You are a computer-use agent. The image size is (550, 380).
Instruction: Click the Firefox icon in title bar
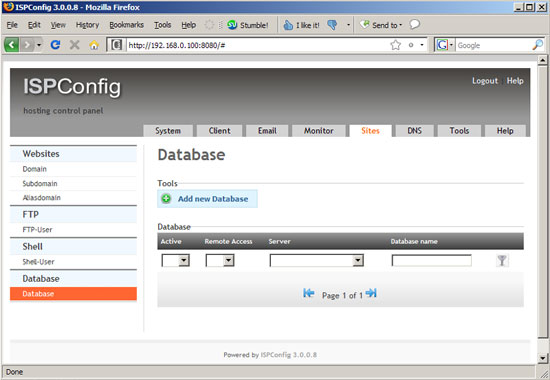pyautogui.click(x=8, y=7)
